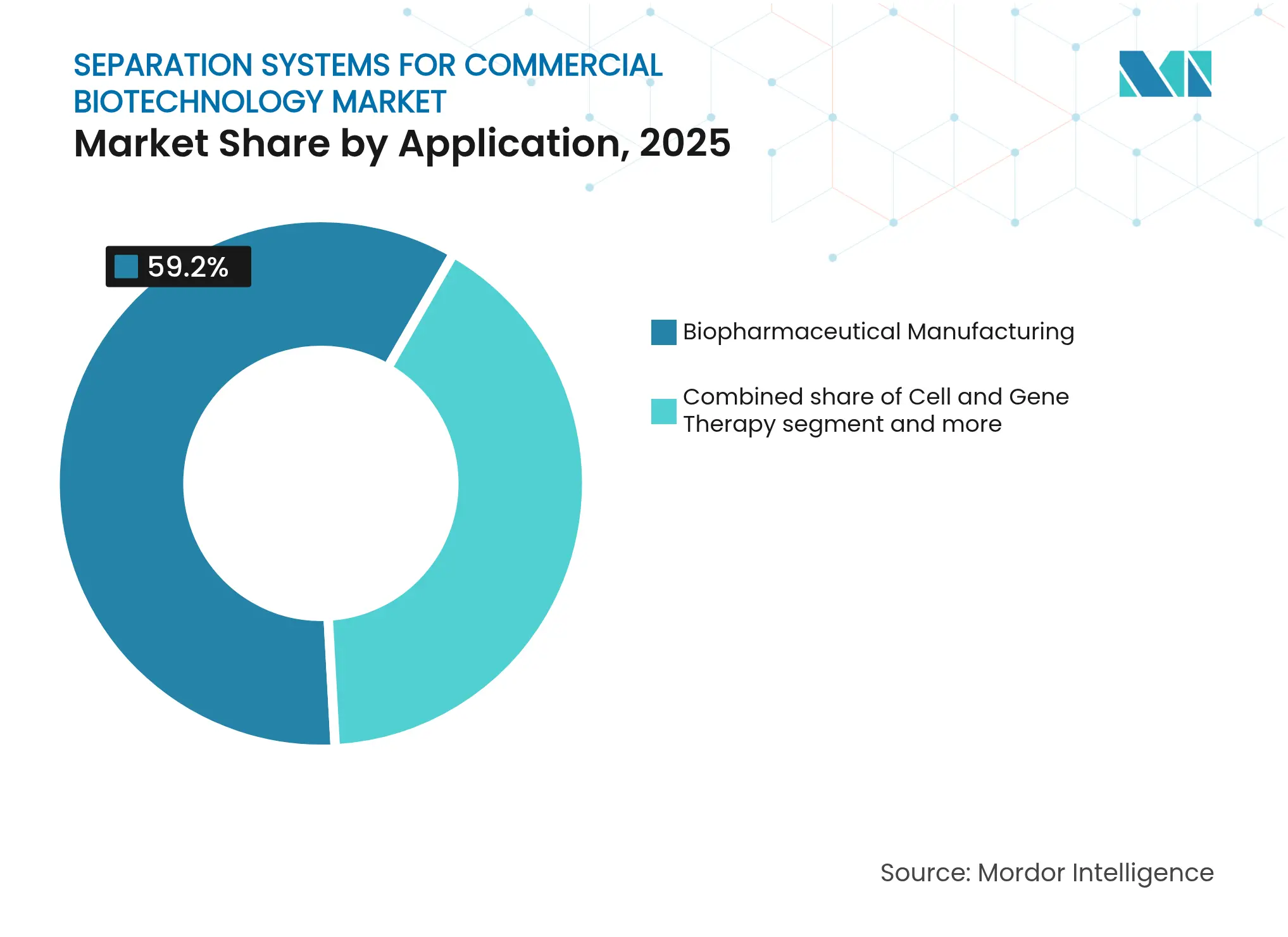Expand the Biopharmaceutical Manufacturing legend entry
1288x937 pixels.
tap(877, 330)
